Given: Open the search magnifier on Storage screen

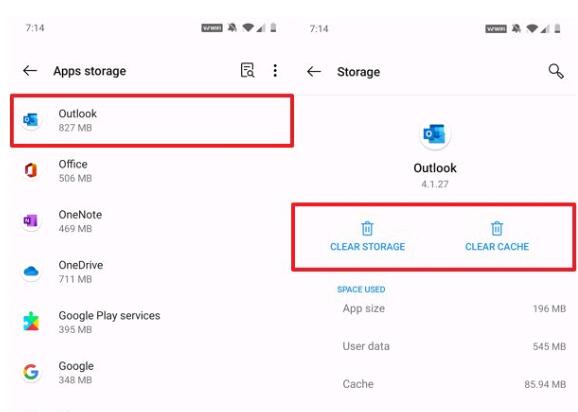Looking at the screenshot, I should 556,71.
